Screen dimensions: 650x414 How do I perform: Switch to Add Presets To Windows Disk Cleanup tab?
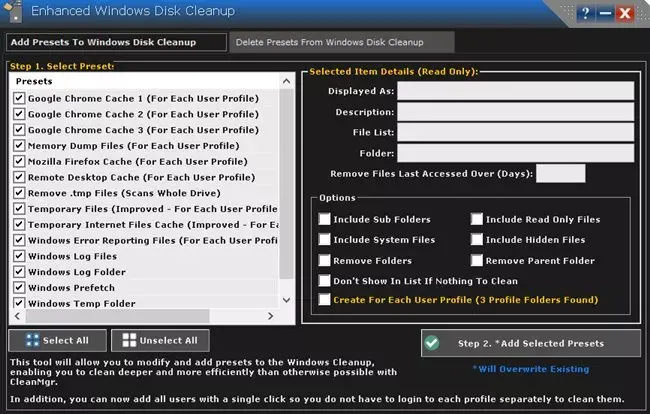pyautogui.click(x=116, y=42)
